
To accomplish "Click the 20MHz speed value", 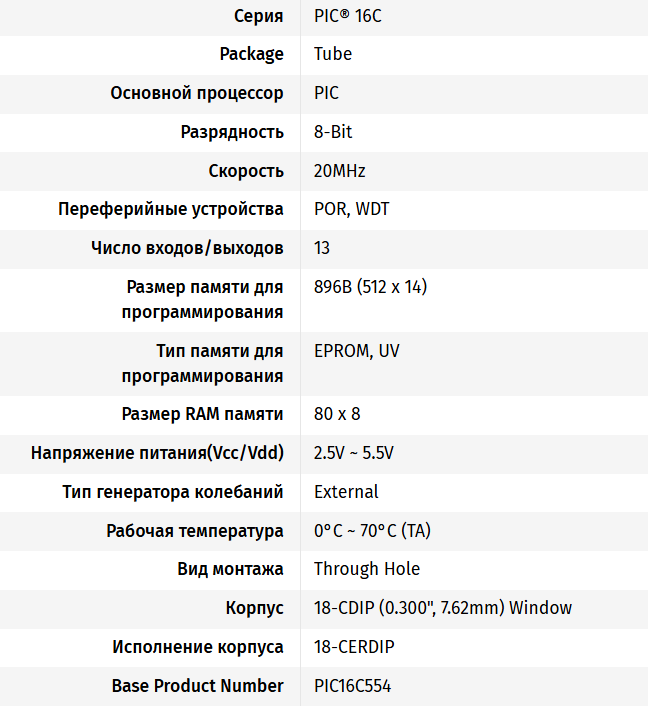I will pyautogui.click(x=339, y=171).
